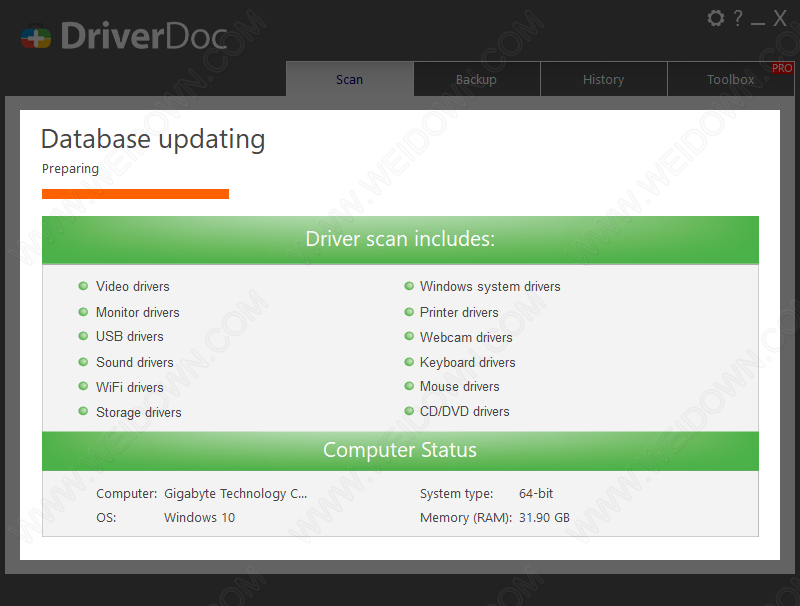The height and width of the screenshot is (606, 800).
Task: Click the 'Computer Status' banner
Action: (x=400, y=450)
